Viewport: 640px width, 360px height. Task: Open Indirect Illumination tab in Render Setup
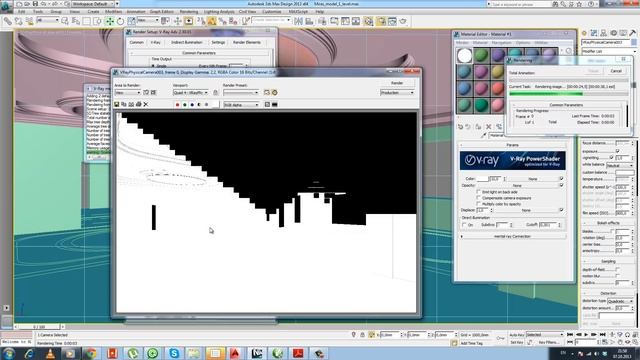click(187, 42)
